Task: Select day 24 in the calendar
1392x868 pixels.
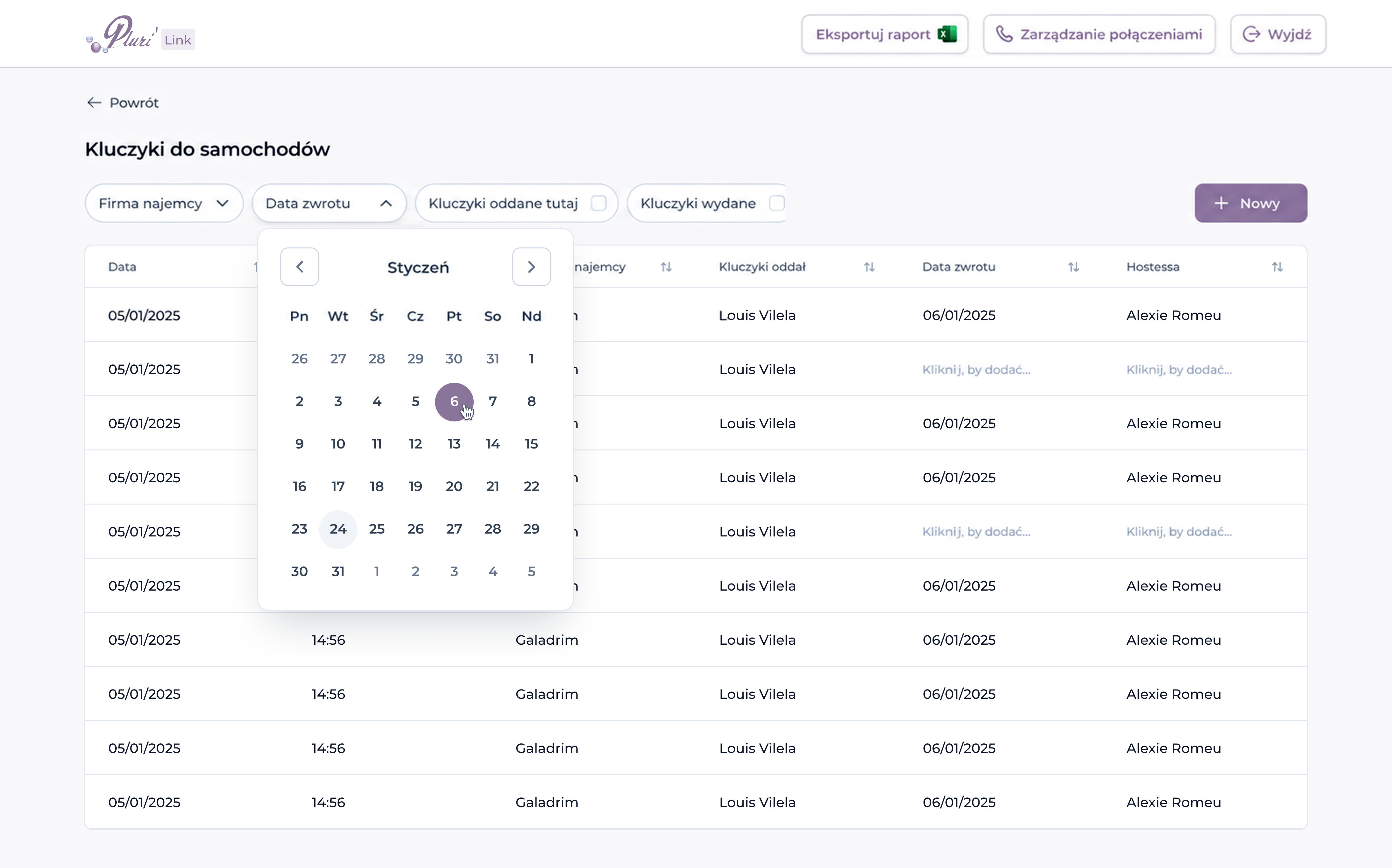Action: pyautogui.click(x=338, y=529)
